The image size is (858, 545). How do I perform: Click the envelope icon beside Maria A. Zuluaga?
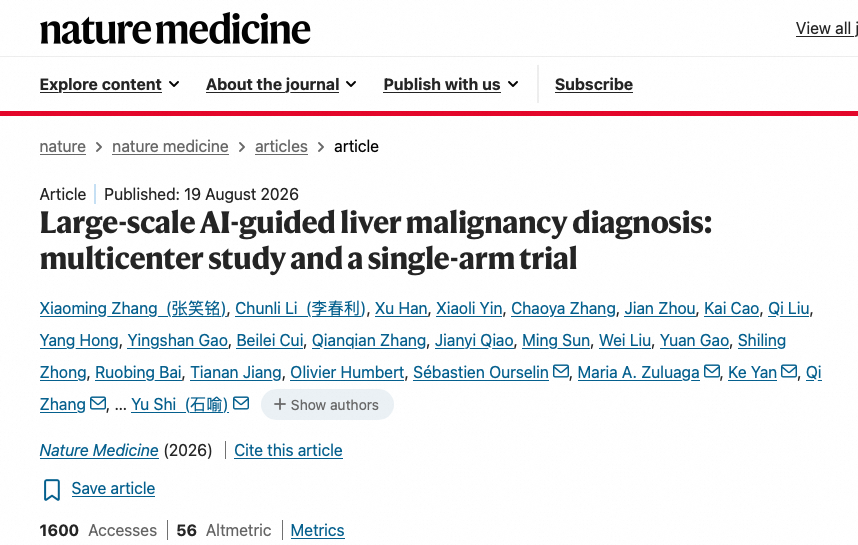coord(711,372)
